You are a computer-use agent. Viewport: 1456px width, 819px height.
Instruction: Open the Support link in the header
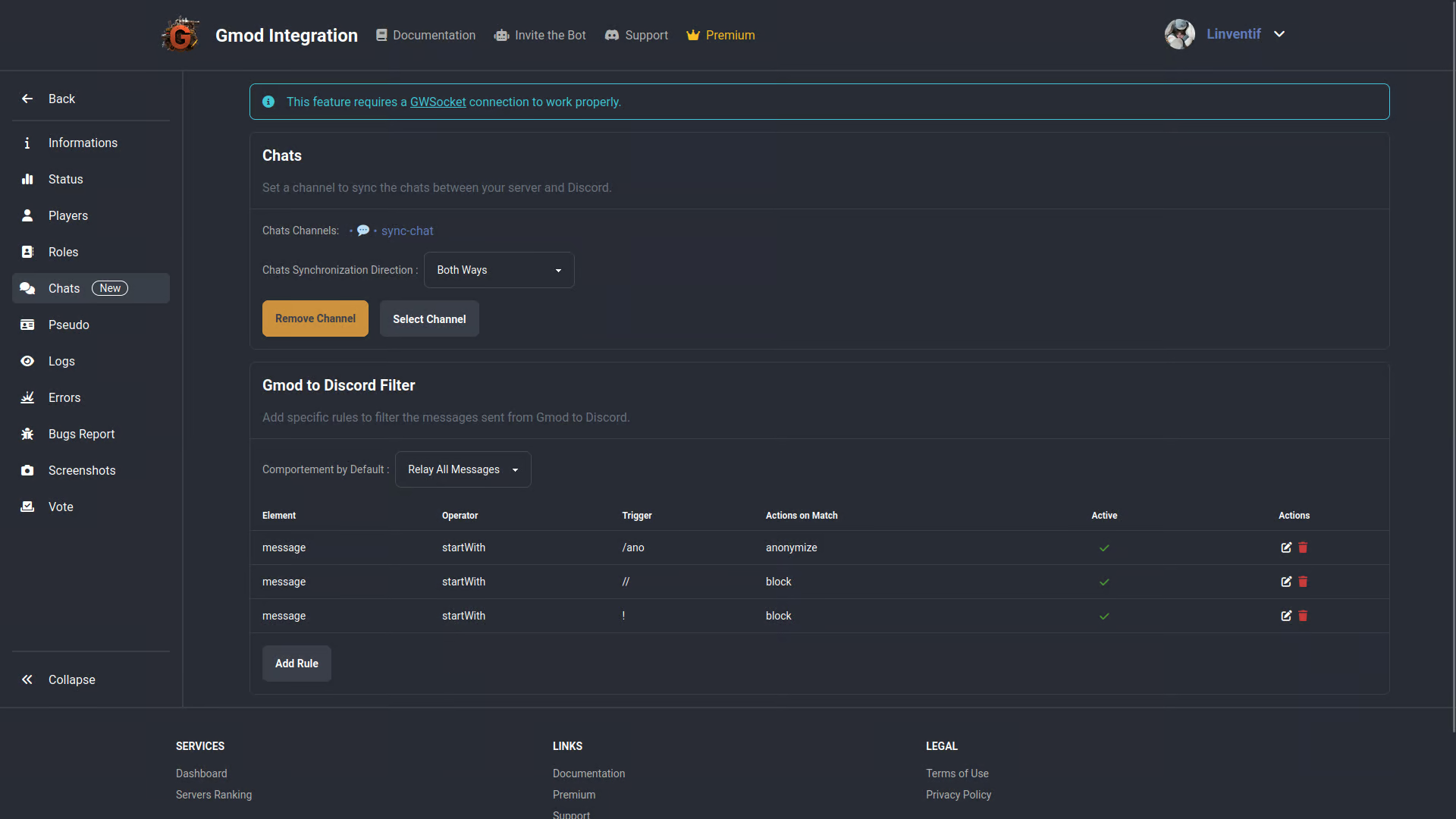(x=636, y=35)
